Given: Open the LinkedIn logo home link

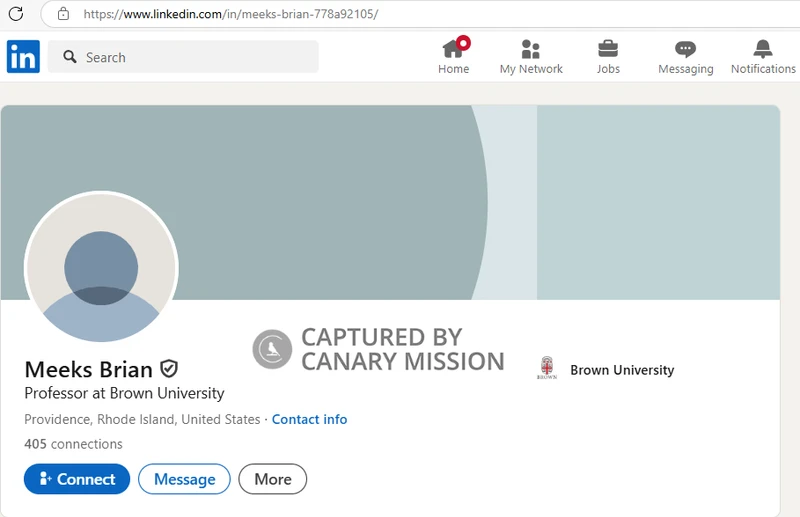Looking at the screenshot, I should tap(23, 57).
